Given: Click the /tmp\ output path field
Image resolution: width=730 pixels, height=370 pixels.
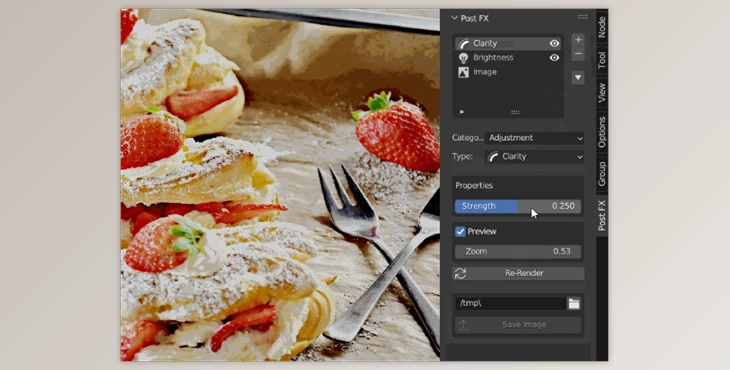Looking at the screenshot, I should tap(511, 303).
